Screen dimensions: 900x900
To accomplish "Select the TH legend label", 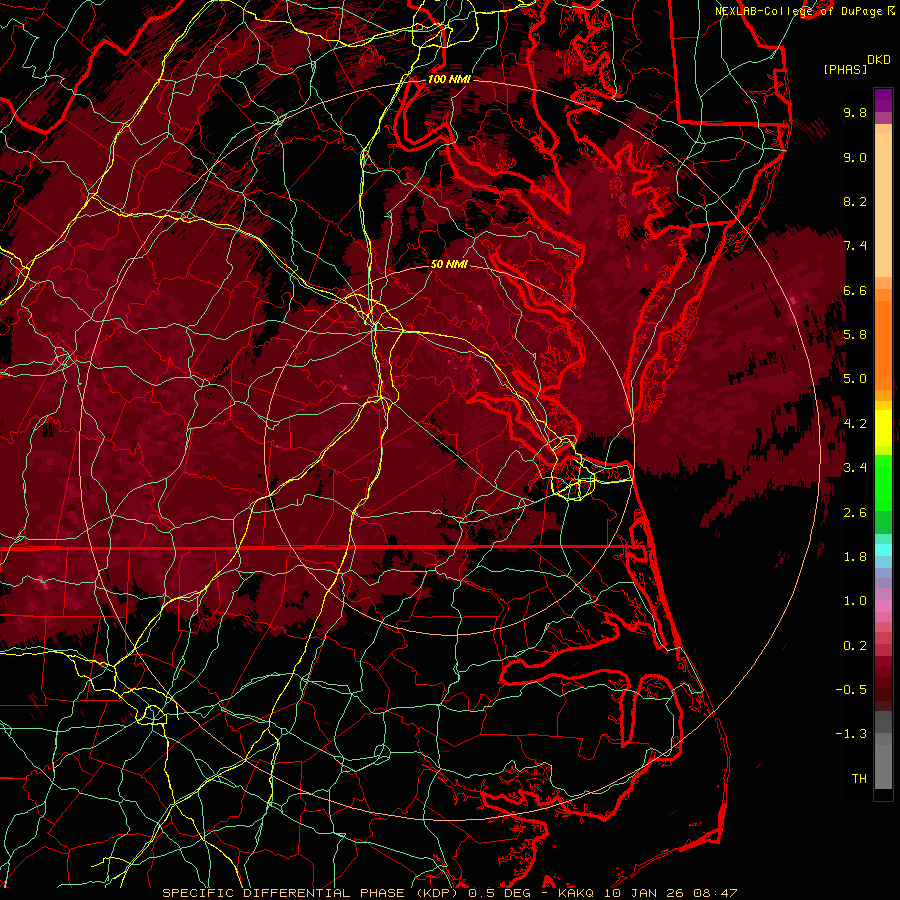I will click(859, 779).
